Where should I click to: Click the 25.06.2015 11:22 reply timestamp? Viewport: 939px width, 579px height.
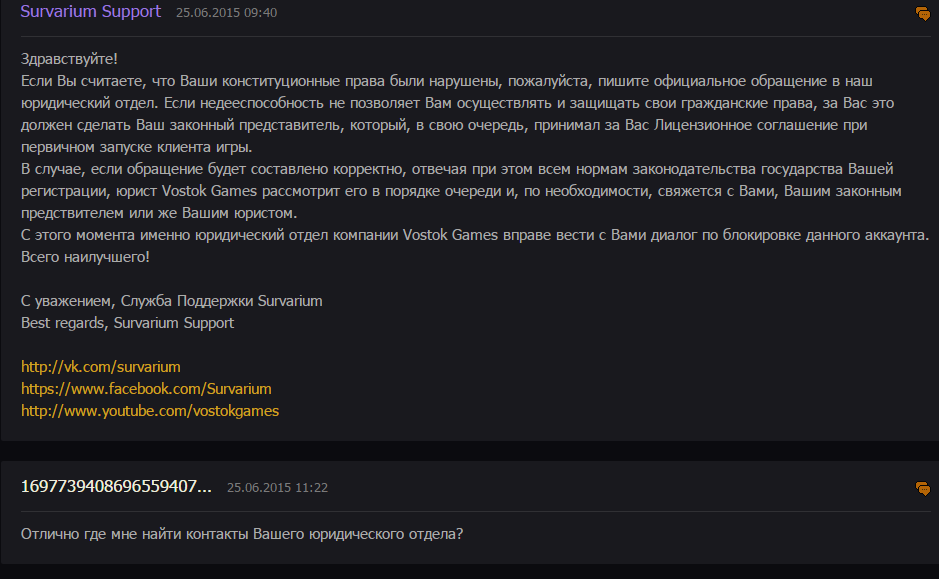tap(277, 488)
